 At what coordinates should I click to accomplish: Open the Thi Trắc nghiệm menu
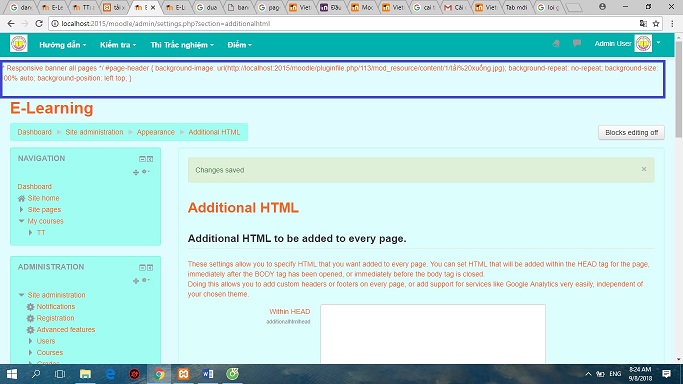point(182,45)
